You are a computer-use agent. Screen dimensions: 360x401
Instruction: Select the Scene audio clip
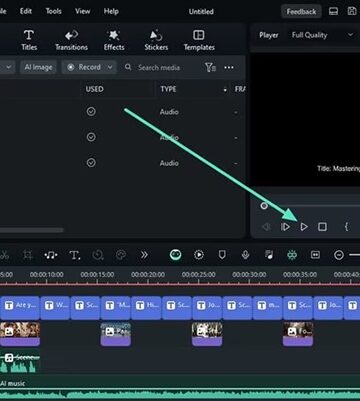[20, 361]
